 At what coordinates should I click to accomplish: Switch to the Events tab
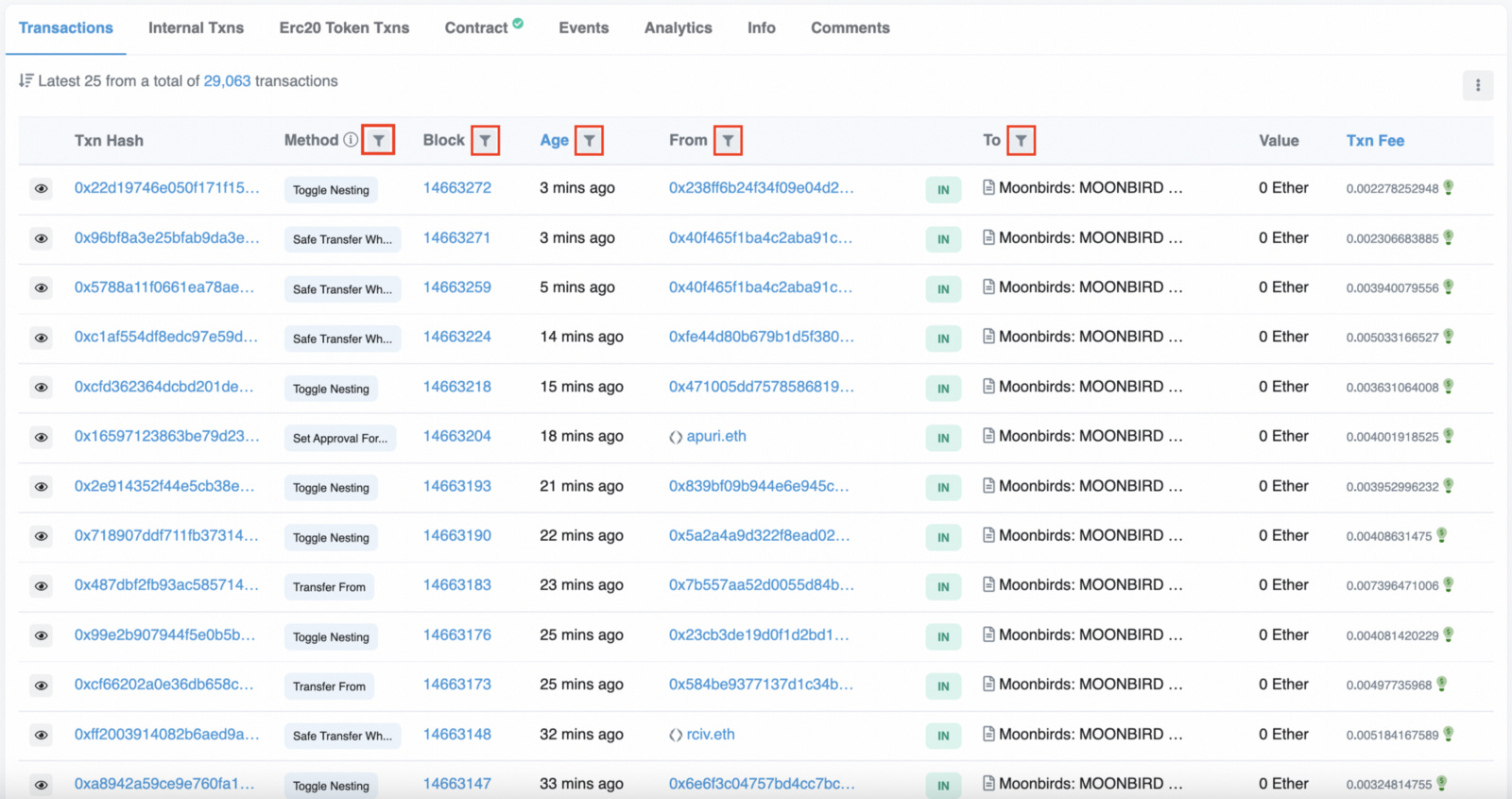[584, 28]
